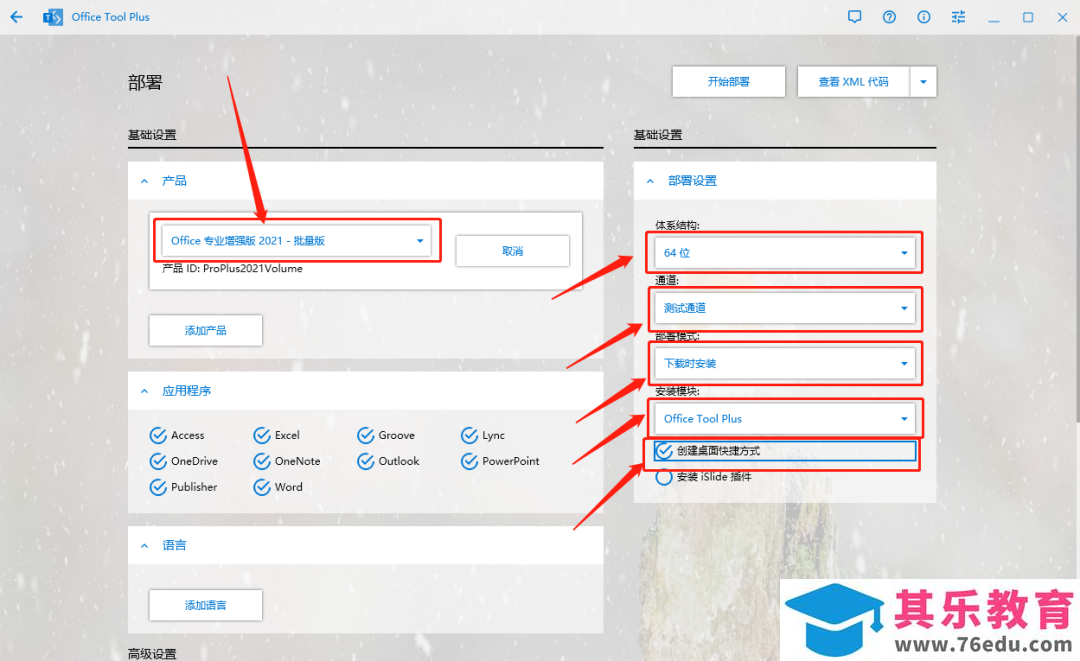Viewport: 1080px width, 661px height.
Task: Collapse the 应用程序 section
Action: (144, 391)
